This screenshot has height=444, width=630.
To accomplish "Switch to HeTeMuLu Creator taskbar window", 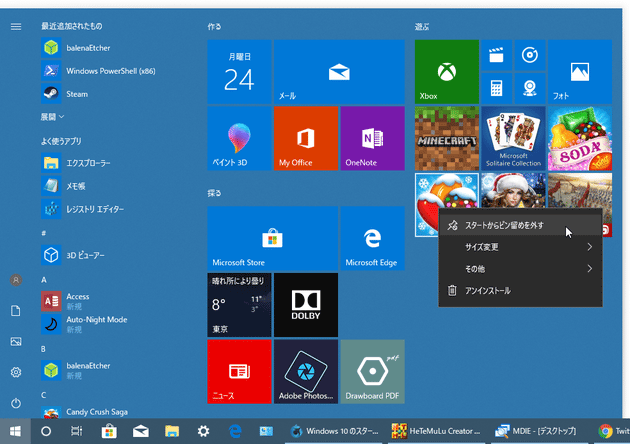I will (436, 431).
